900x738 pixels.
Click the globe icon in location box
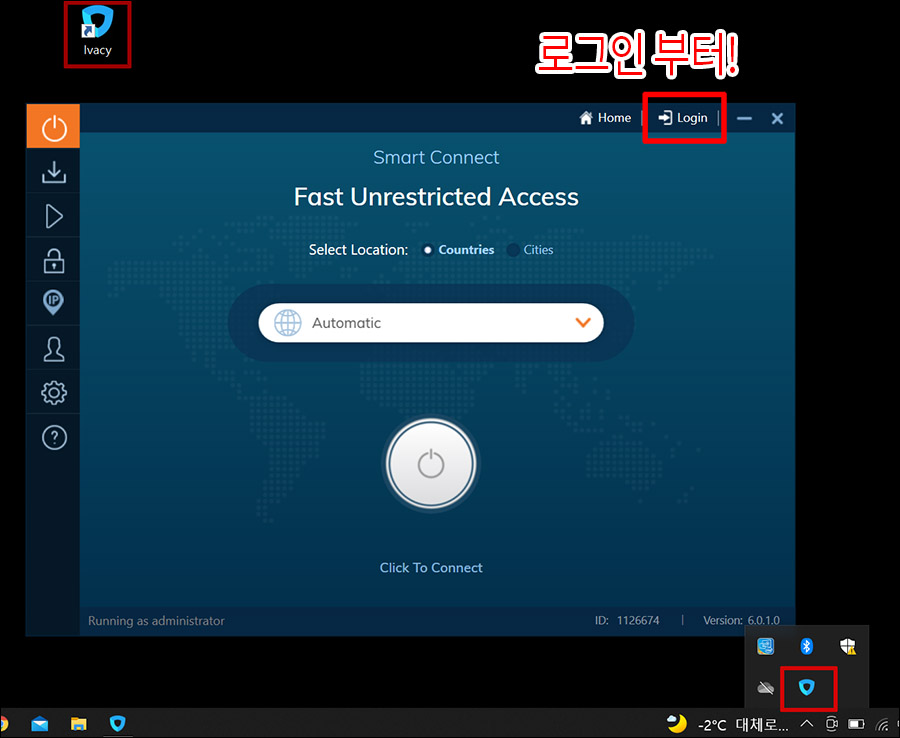pyautogui.click(x=288, y=323)
